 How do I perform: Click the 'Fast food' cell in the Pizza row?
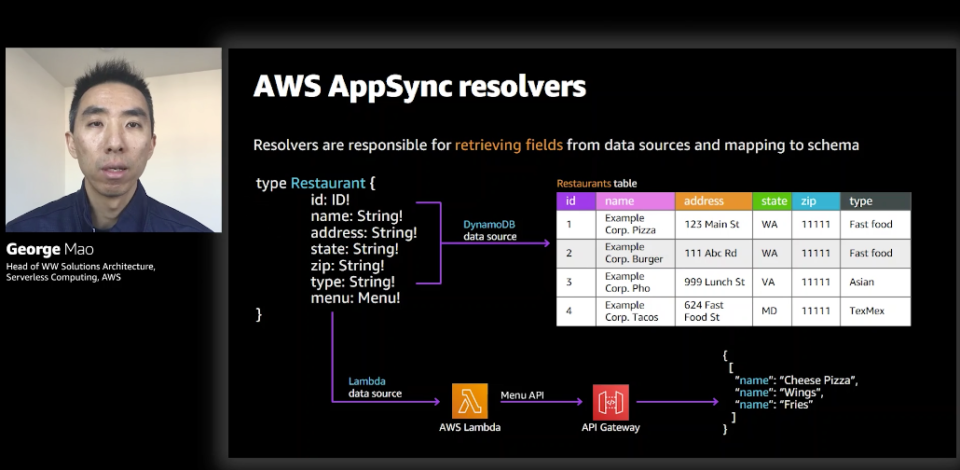[876, 224]
